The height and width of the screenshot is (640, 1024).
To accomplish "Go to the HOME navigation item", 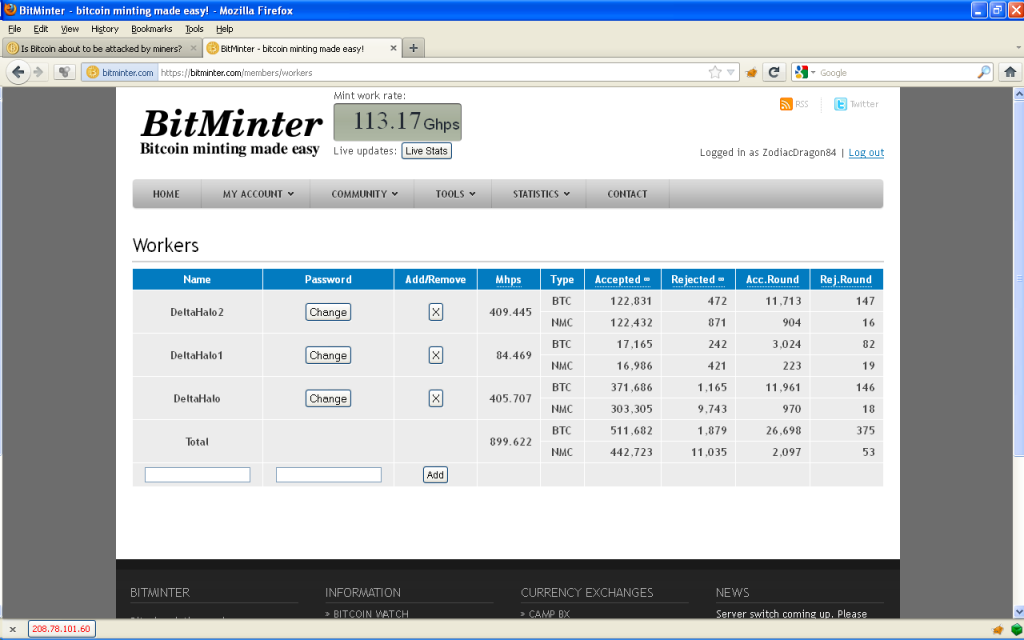I will coord(166,194).
